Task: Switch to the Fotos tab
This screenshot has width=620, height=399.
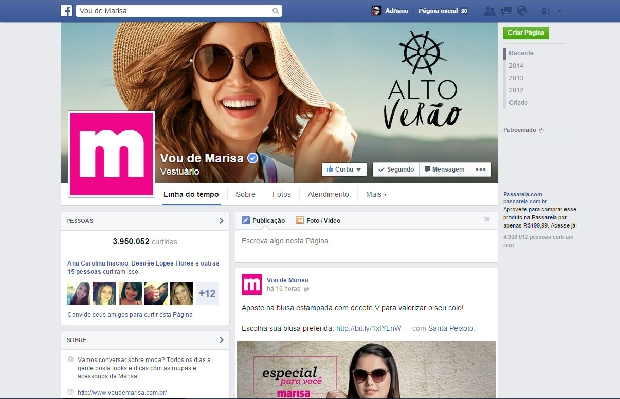Action: [282, 195]
